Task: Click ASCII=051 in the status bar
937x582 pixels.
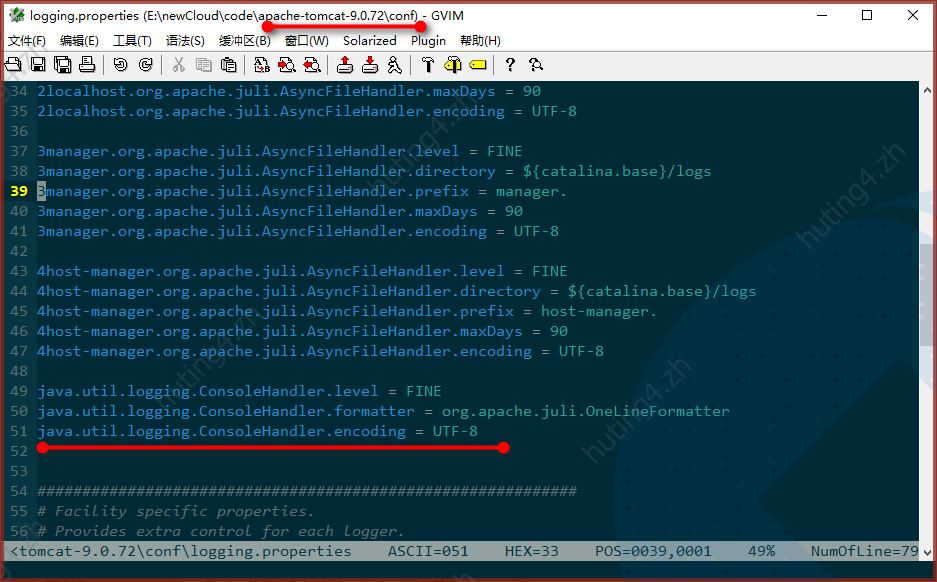Action: point(428,551)
